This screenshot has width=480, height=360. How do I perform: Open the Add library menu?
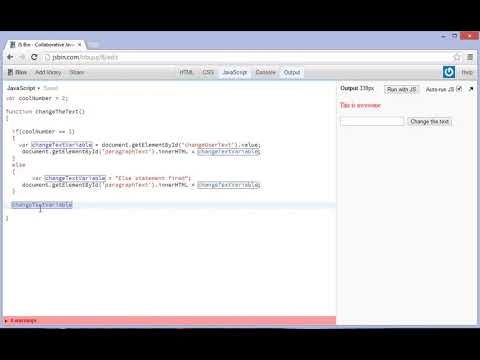[48, 72]
